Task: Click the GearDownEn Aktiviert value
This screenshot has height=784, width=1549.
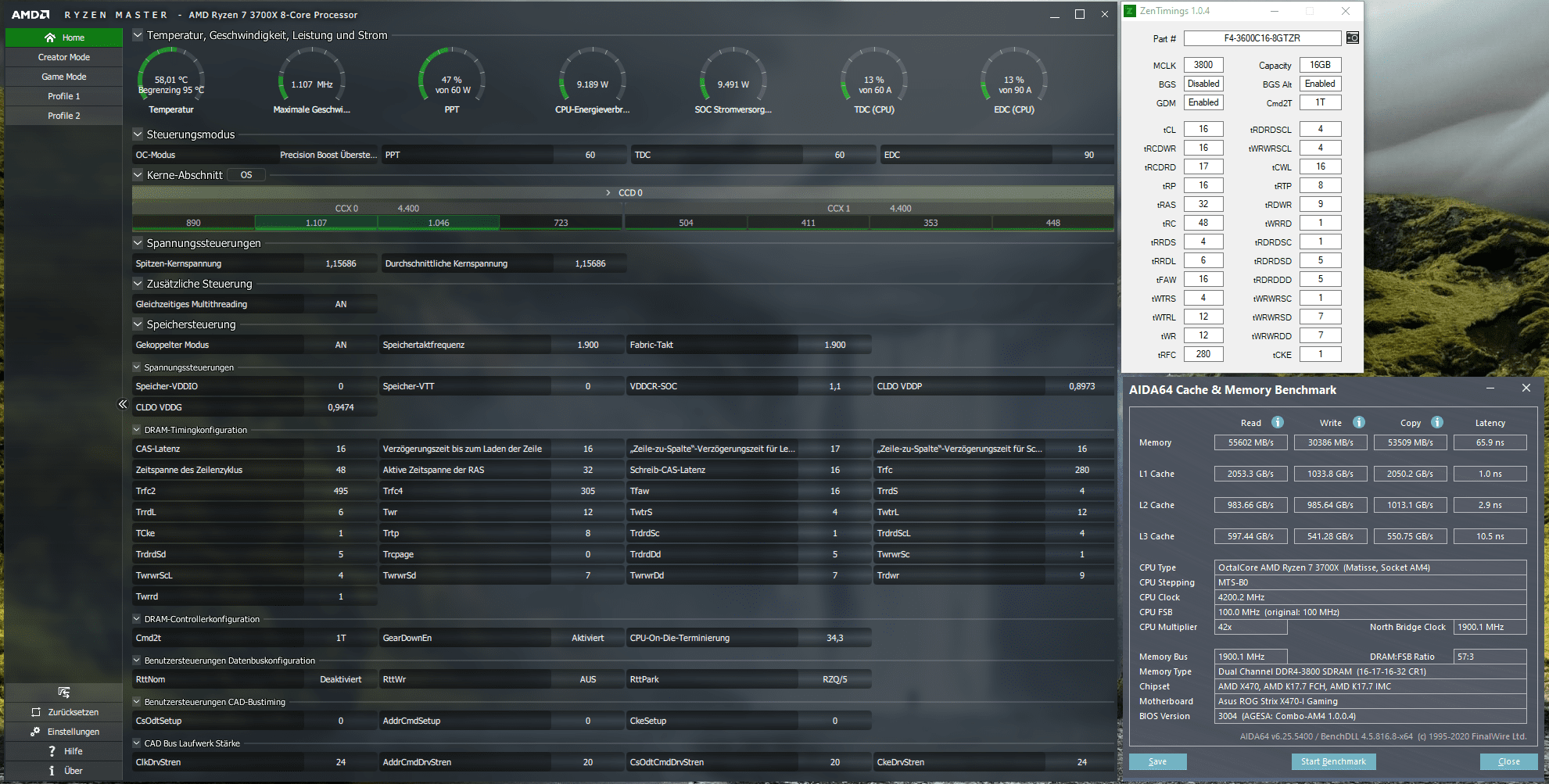Action: (587, 638)
